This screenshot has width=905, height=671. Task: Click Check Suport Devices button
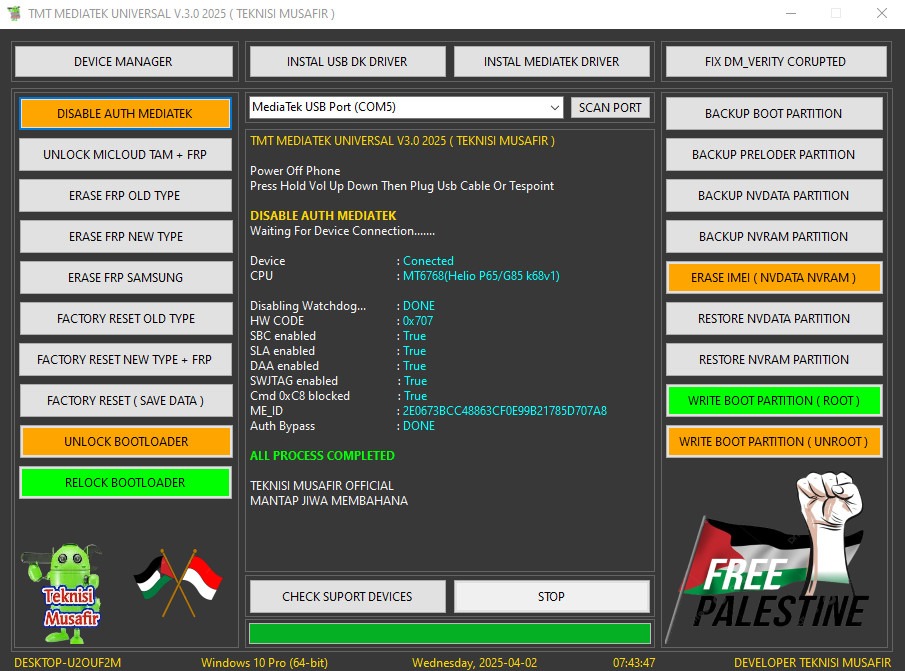(347, 597)
